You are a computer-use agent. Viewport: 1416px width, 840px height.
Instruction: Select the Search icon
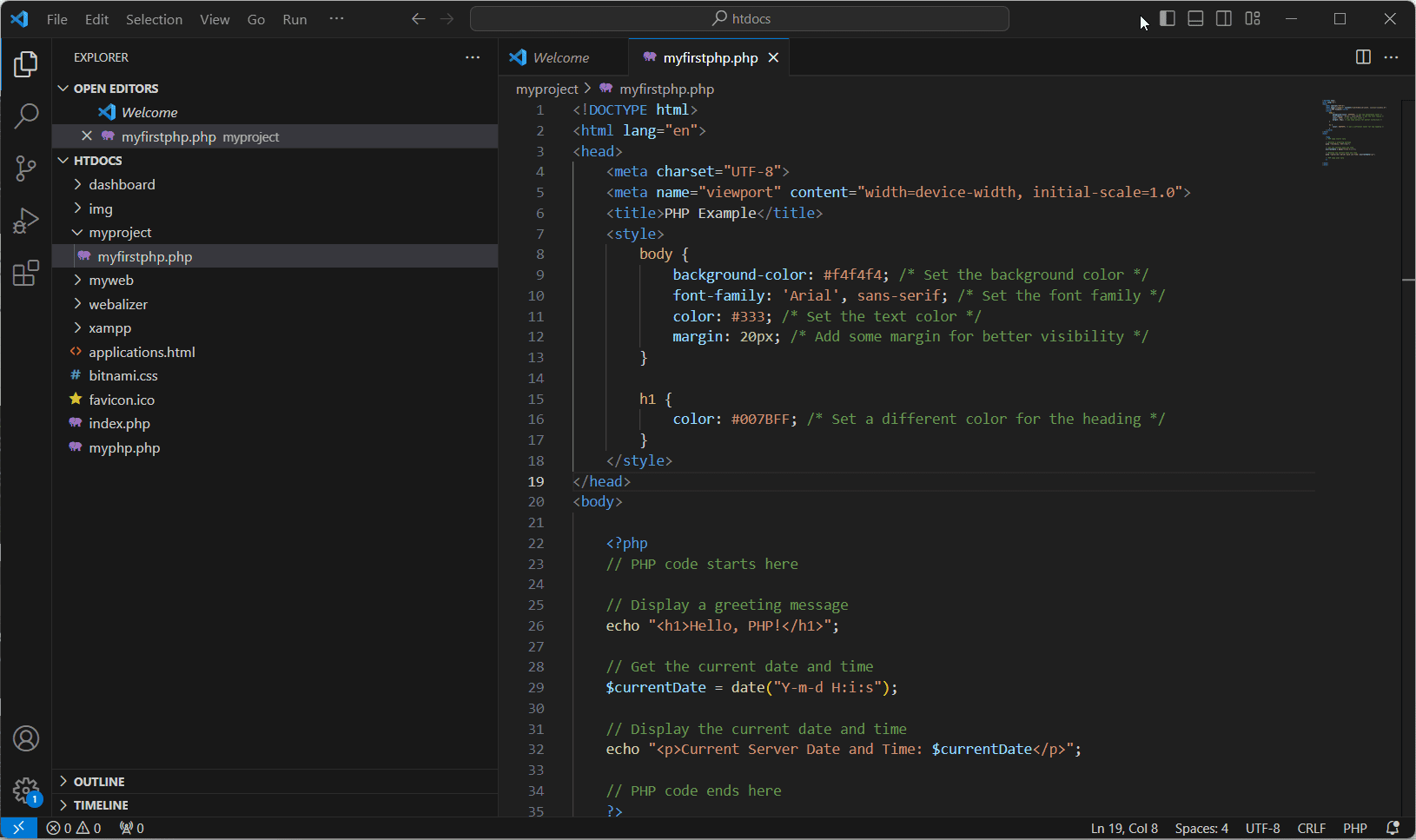[26, 116]
